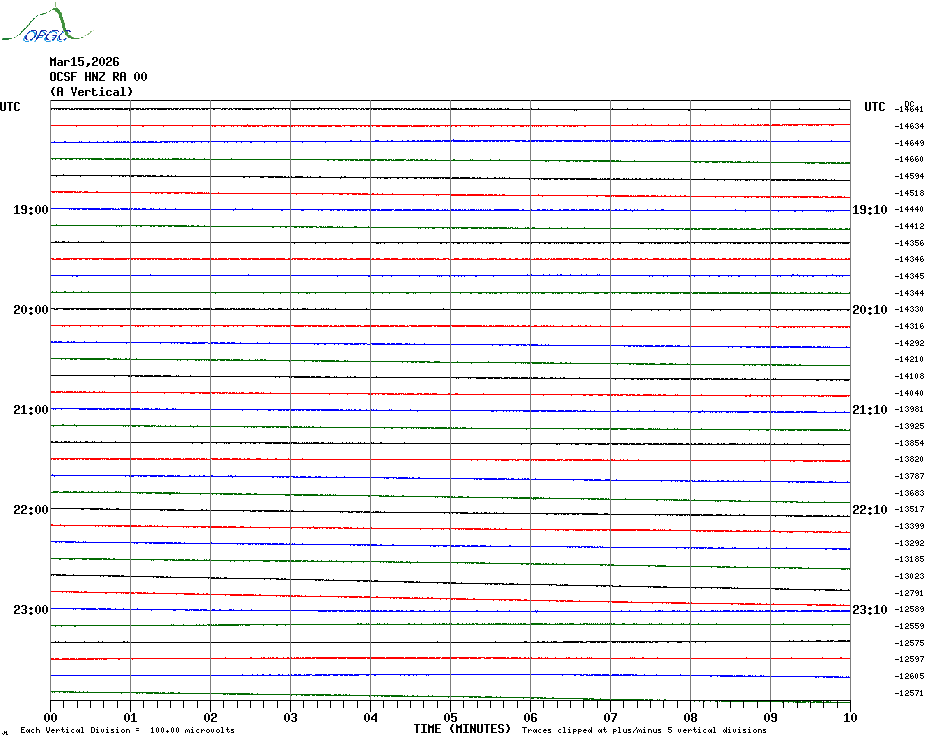Select minute tick 02 on bottom axis
The height and width of the screenshot is (744, 930).
211,717
